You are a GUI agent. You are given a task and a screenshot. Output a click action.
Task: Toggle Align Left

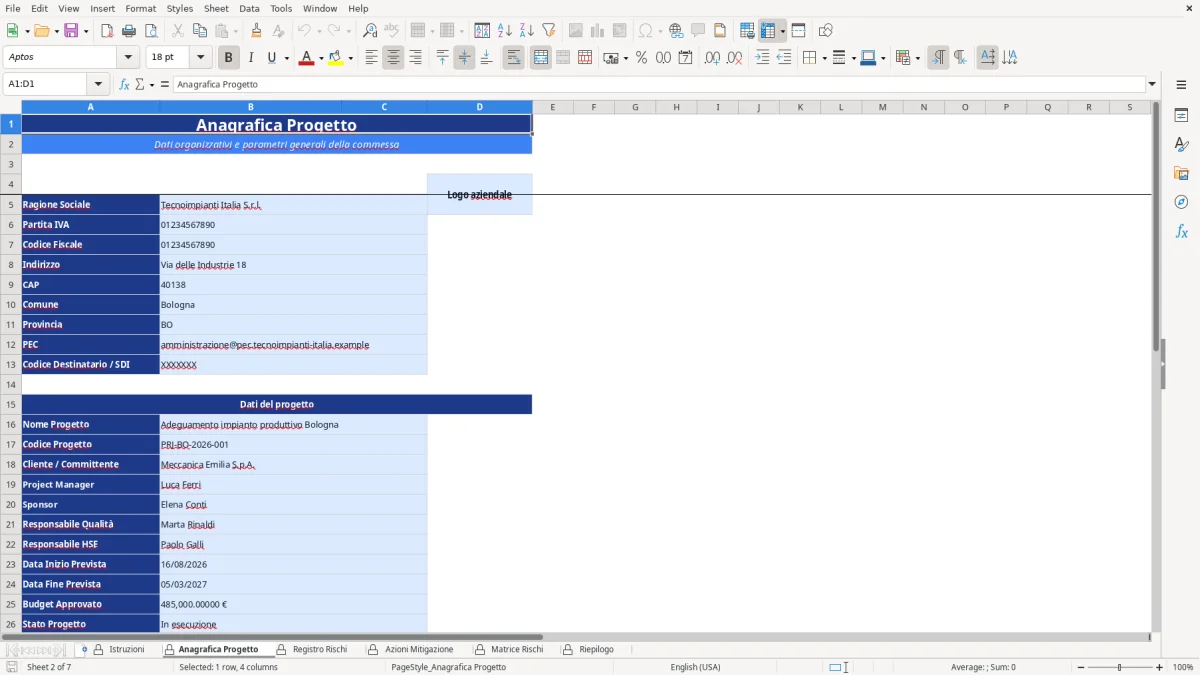pyautogui.click(x=371, y=58)
